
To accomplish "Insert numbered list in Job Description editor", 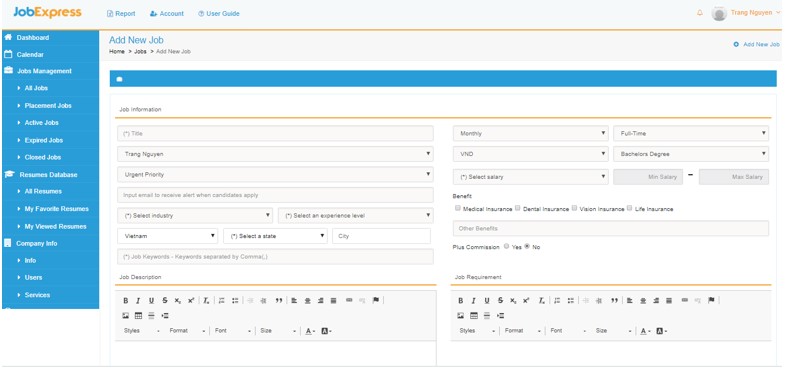I will pyautogui.click(x=221, y=300).
